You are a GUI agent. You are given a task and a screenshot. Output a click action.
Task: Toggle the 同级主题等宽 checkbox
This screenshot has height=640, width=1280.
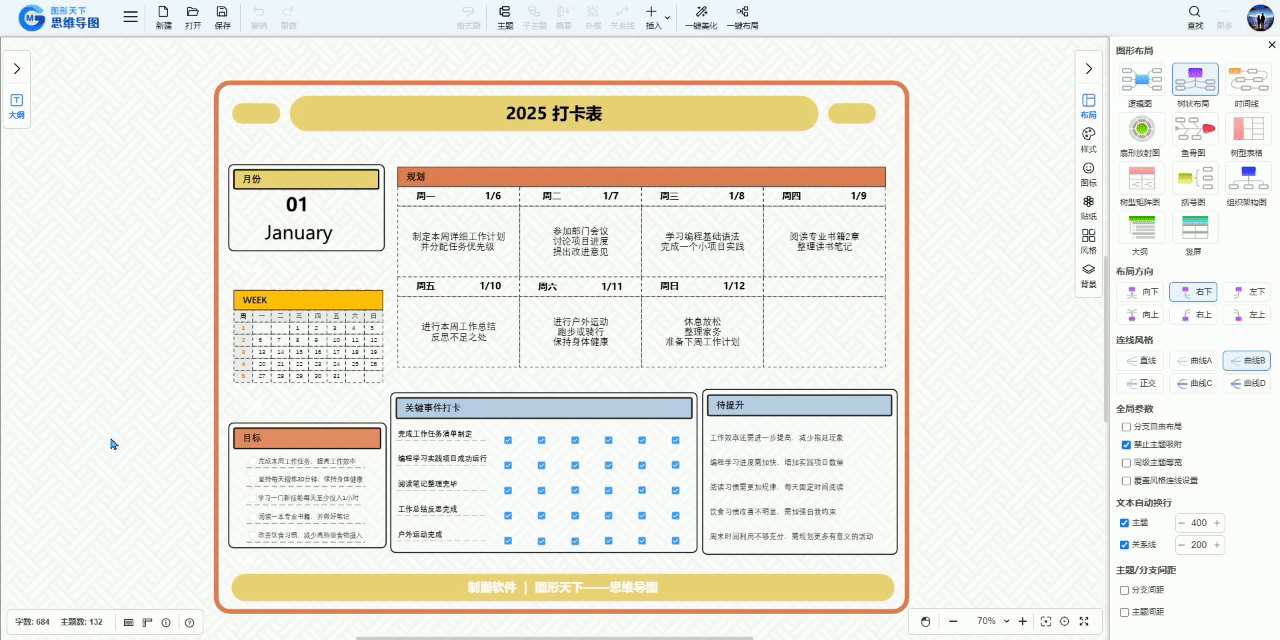coord(1127,462)
